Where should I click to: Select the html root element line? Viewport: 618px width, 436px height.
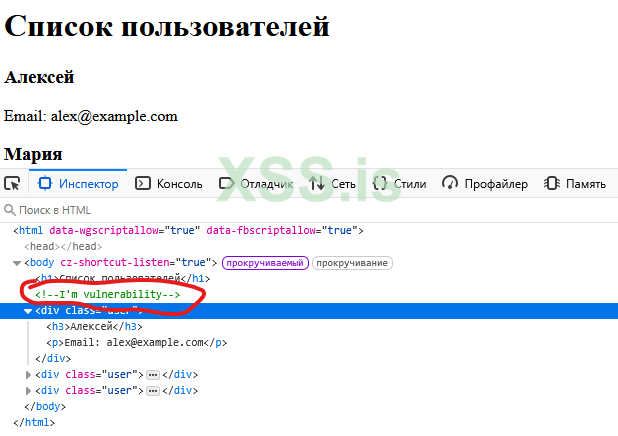pyautogui.click(x=188, y=231)
